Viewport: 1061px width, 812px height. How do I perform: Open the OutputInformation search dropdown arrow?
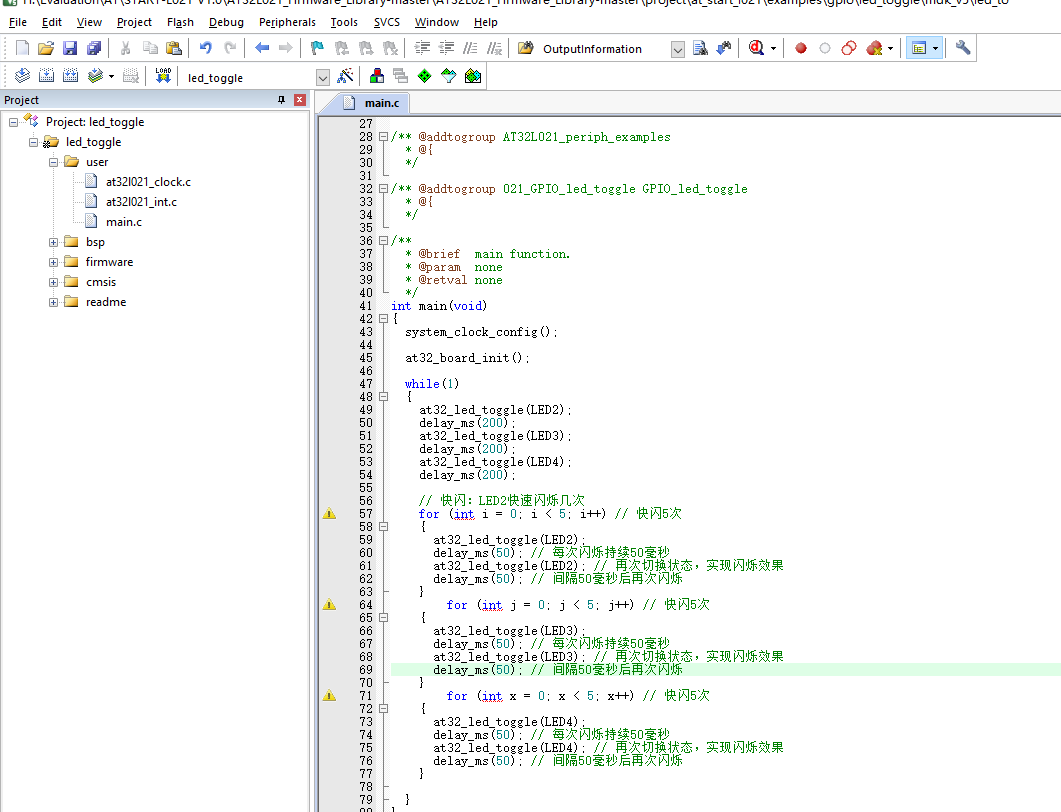coord(678,49)
